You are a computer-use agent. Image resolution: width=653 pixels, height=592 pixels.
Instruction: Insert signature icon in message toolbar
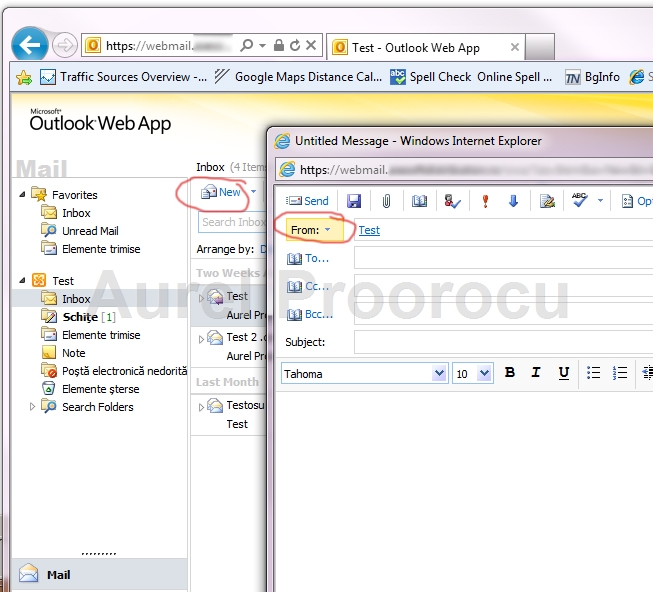click(547, 201)
